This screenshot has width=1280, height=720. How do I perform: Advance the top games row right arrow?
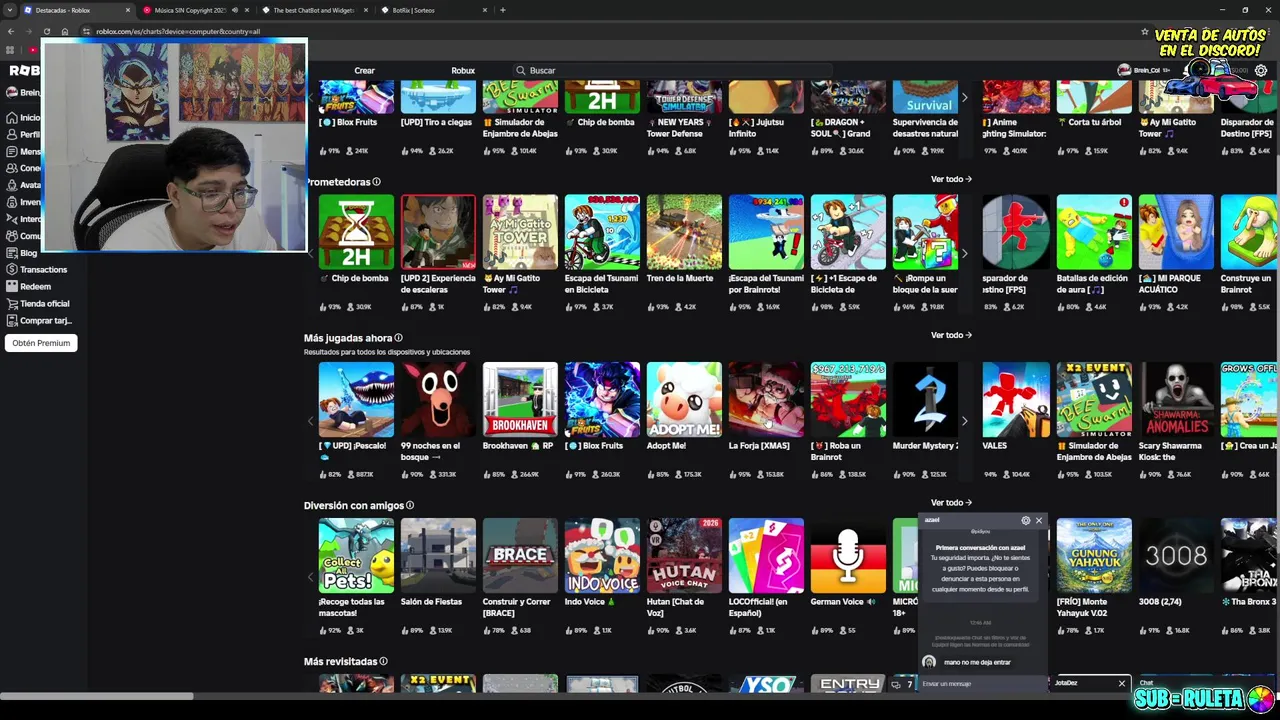click(964, 98)
